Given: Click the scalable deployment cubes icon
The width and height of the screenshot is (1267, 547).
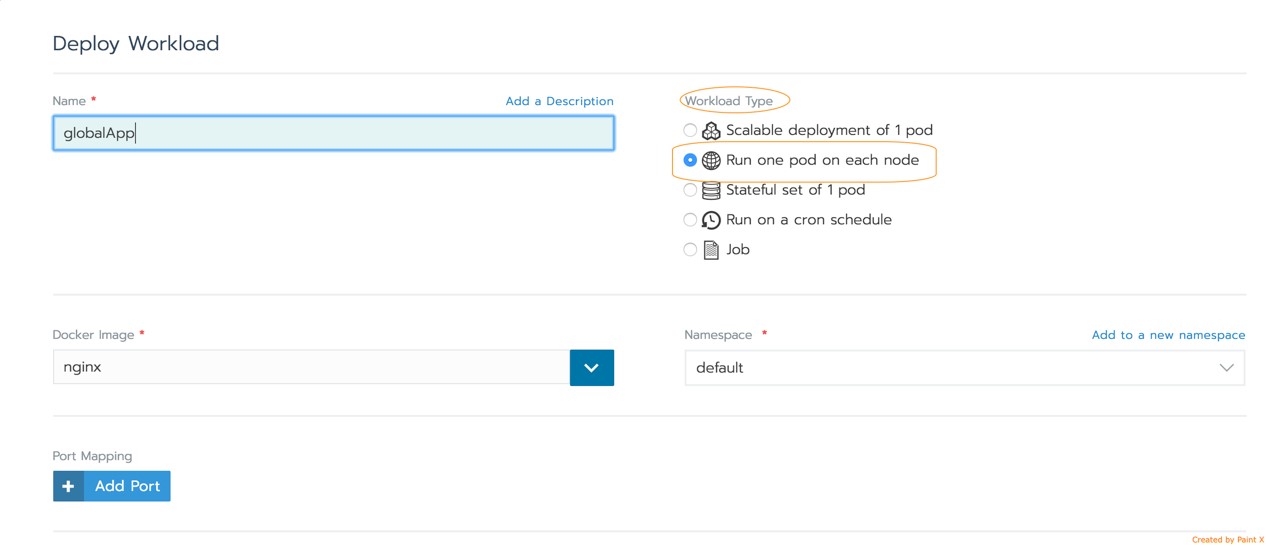Looking at the screenshot, I should tap(711, 131).
